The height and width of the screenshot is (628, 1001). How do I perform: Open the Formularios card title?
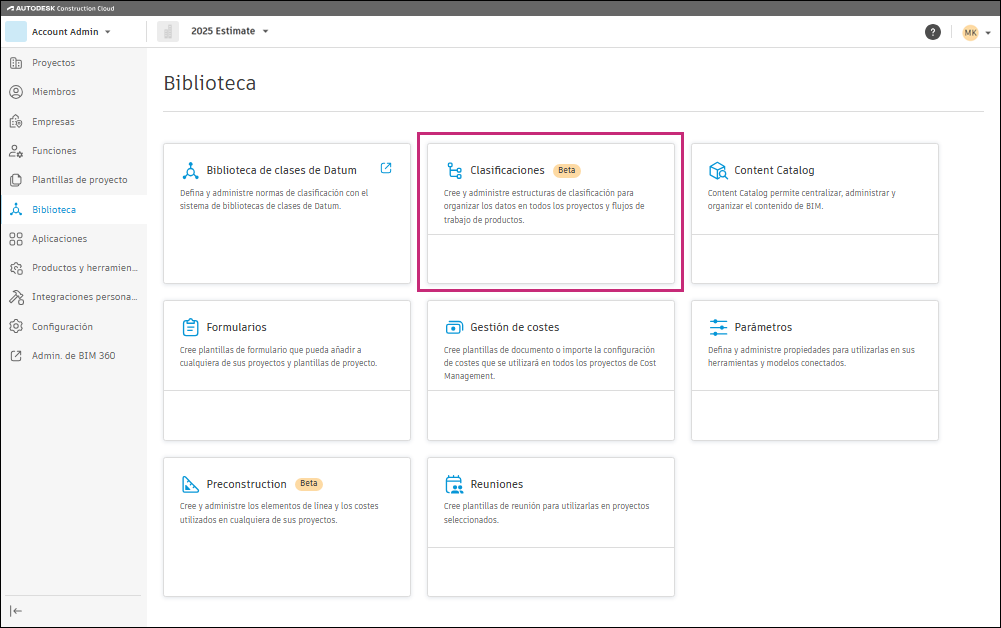(237, 327)
